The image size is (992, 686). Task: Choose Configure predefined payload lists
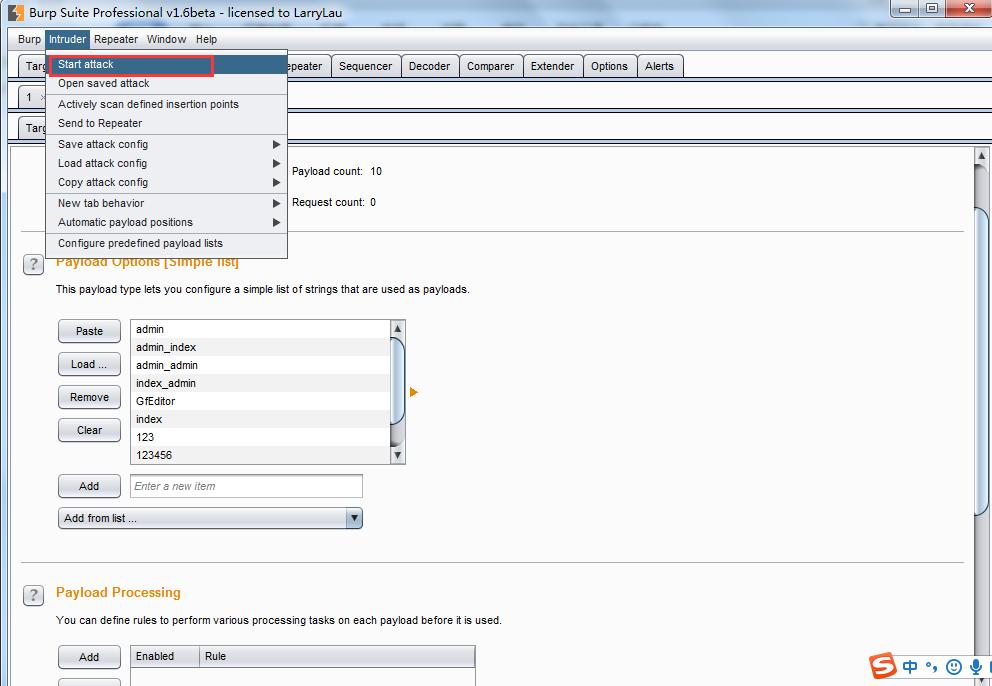pyautogui.click(x=166, y=243)
